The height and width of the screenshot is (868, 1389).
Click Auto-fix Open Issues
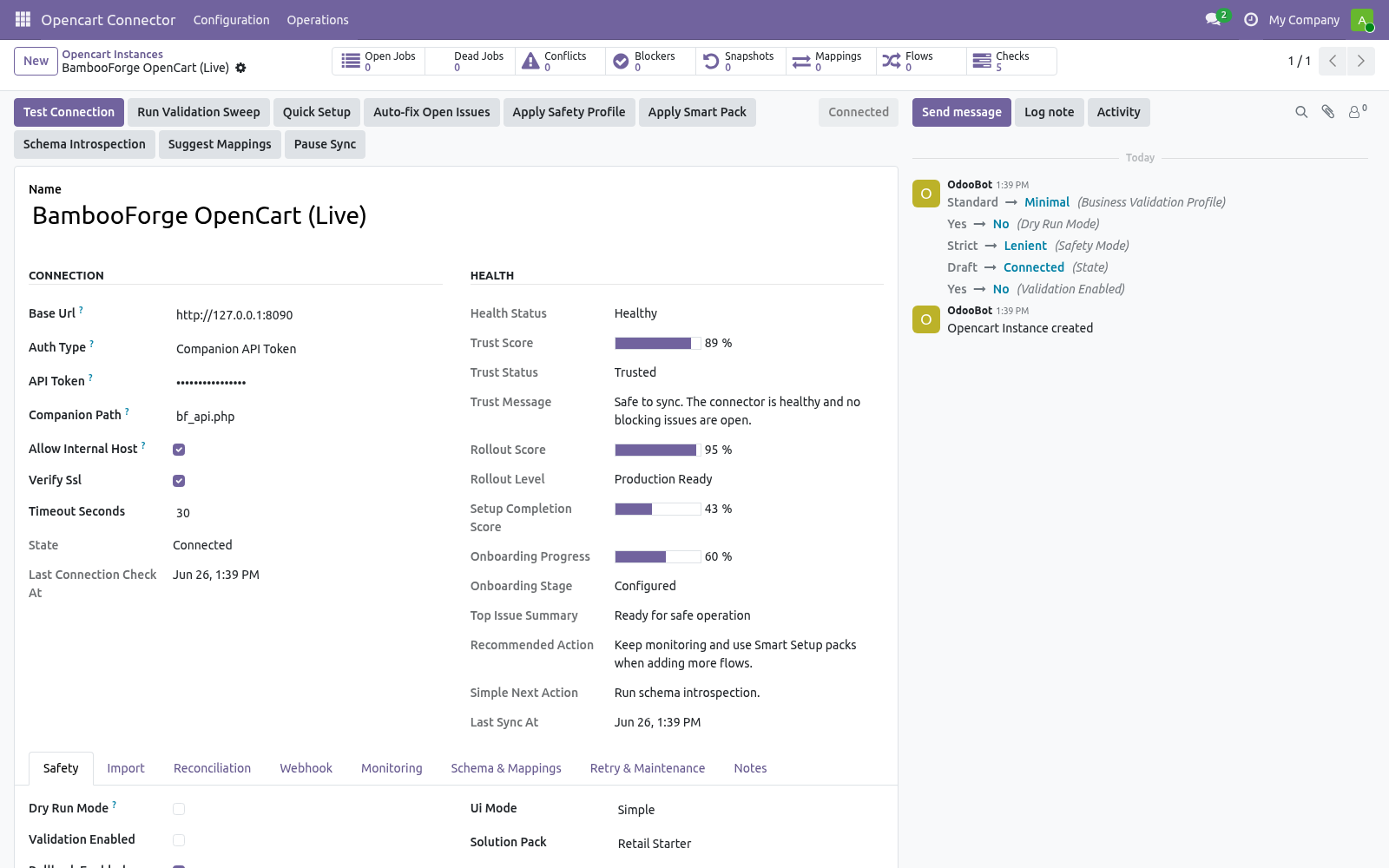(x=431, y=112)
